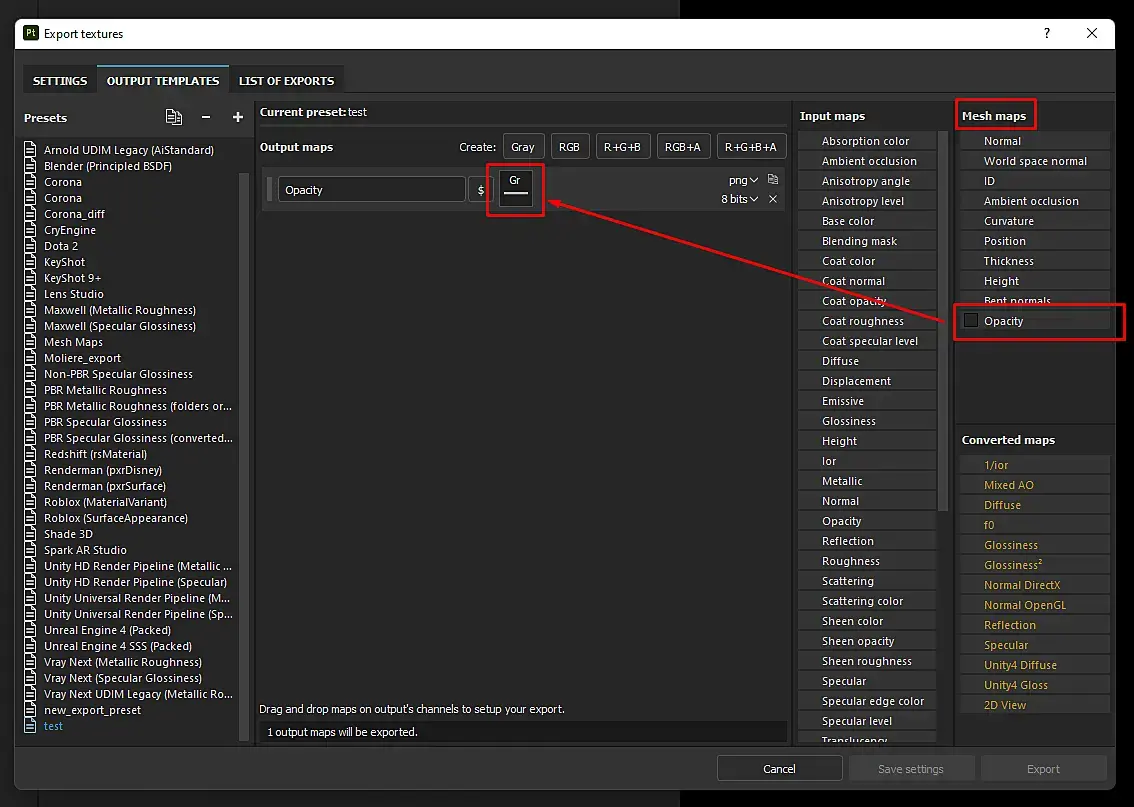This screenshot has width=1134, height=807.
Task: Click the document icon of PBR Metallic Roughness
Action: tap(30, 390)
